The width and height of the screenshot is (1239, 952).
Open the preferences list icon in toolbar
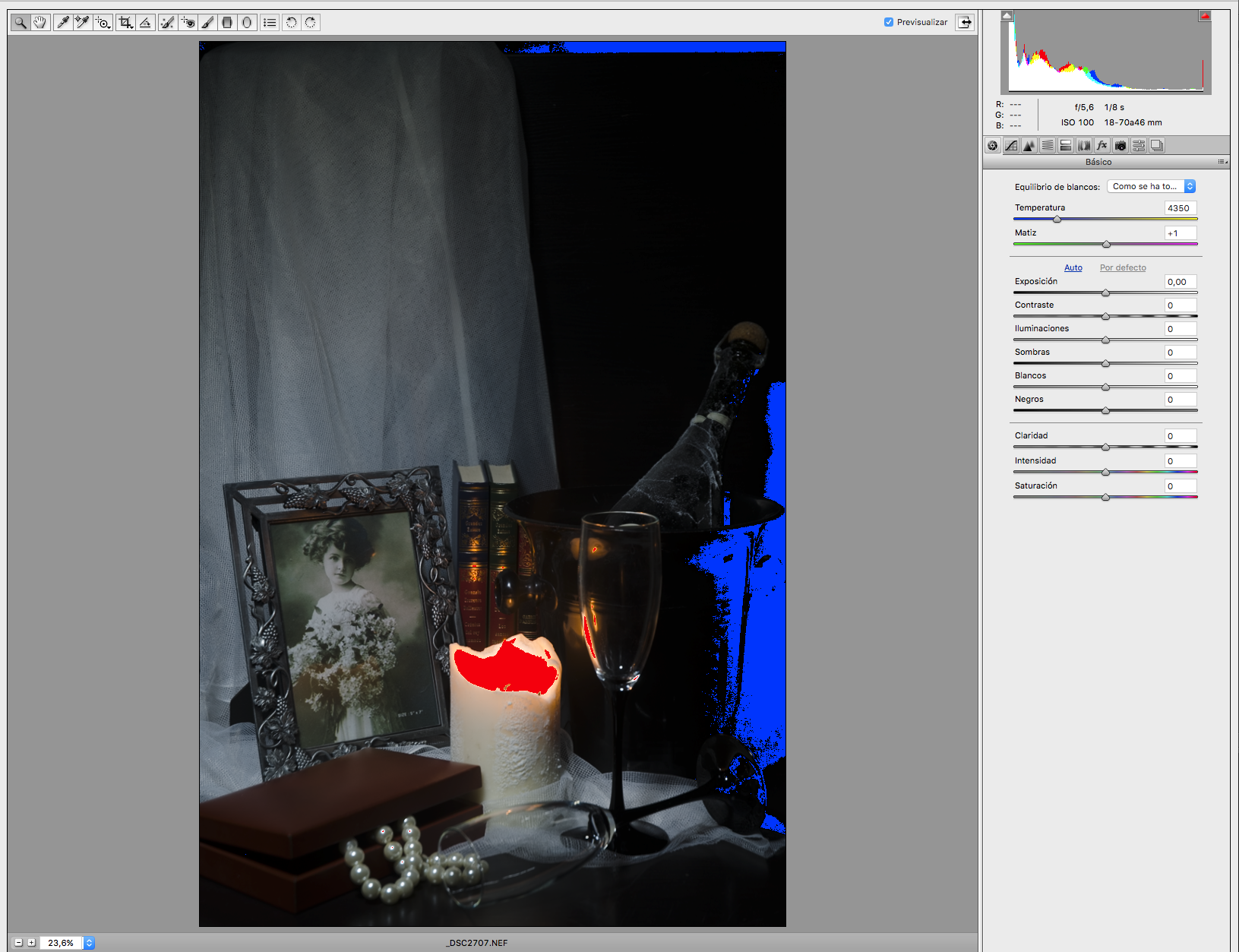point(270,23)
